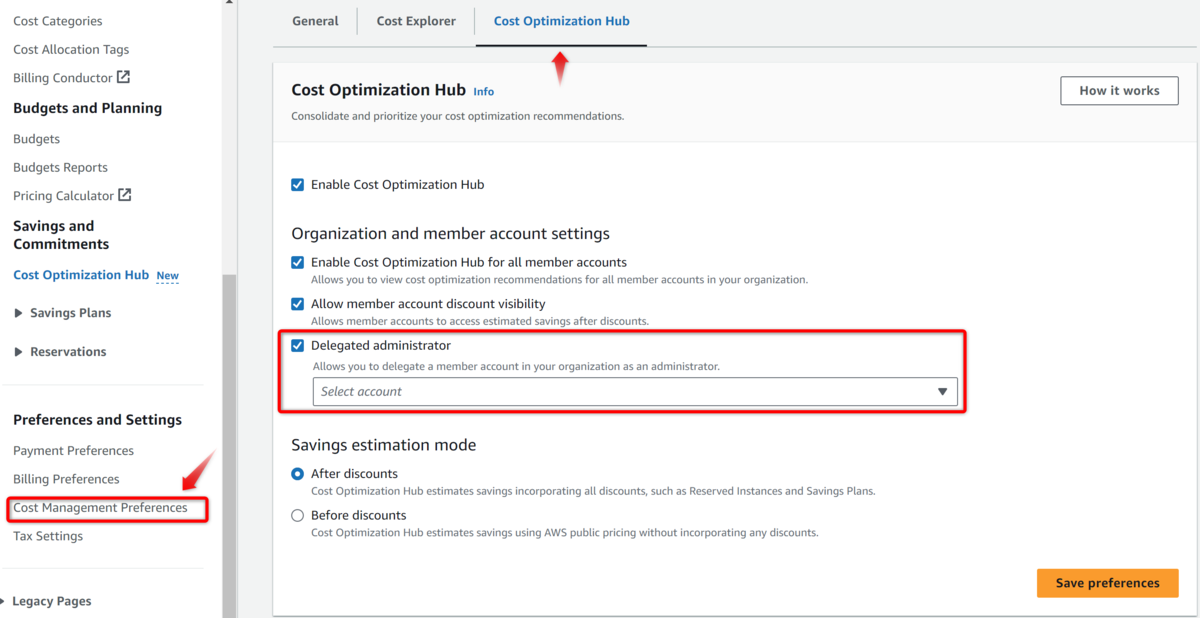Go to Budgets page

tap(37, 139)
